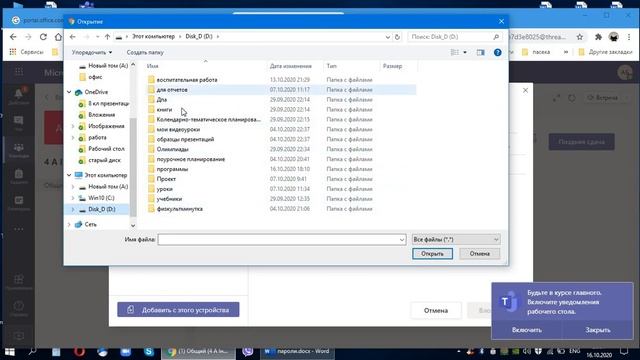Click Этот компьютер breadcrumb in address bar
Screen dimensions: 640x360
click(153, 37)
